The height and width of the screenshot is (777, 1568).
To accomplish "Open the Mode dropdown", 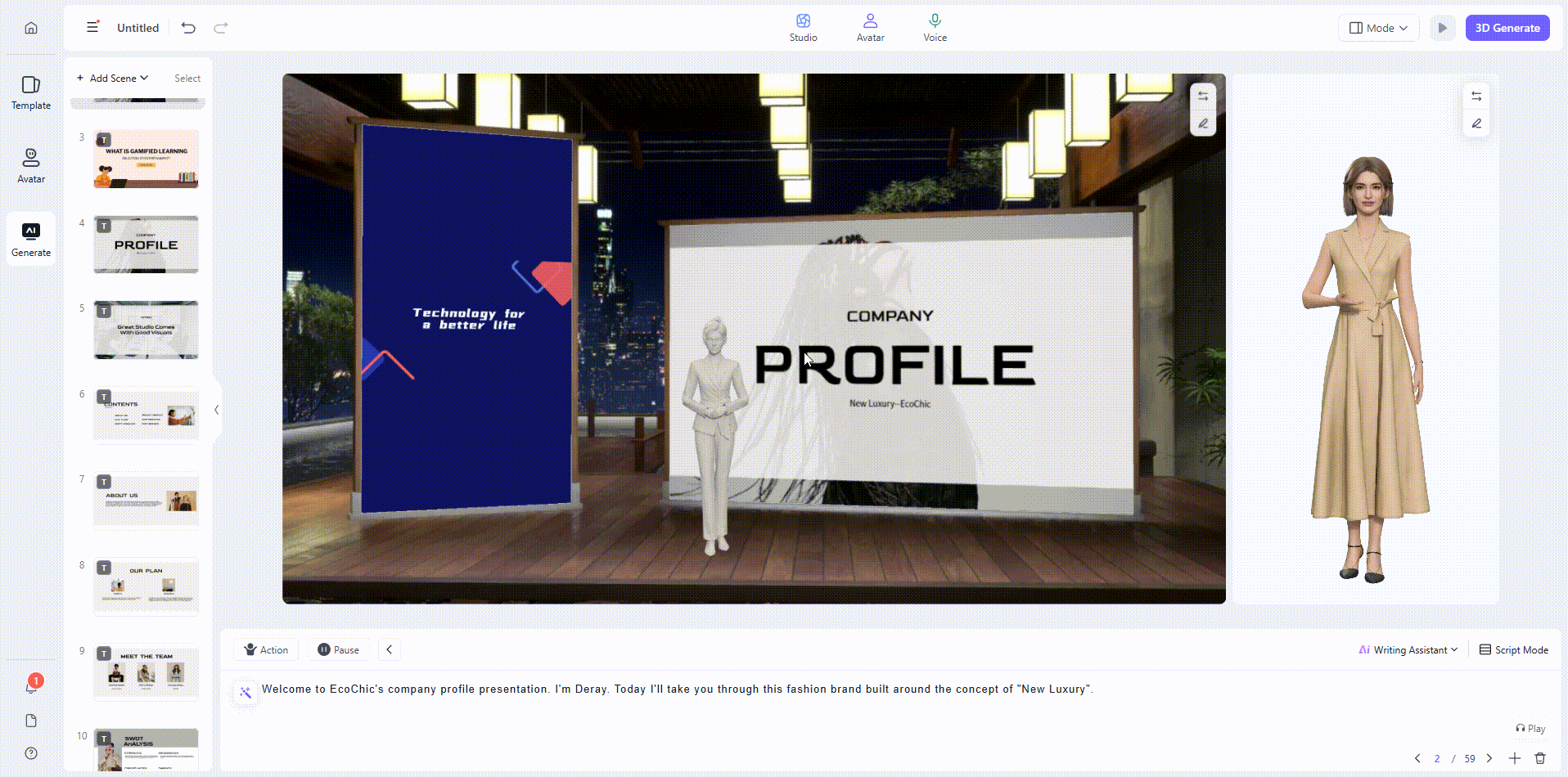I will pyautogui.click(x=1378, y=28).
